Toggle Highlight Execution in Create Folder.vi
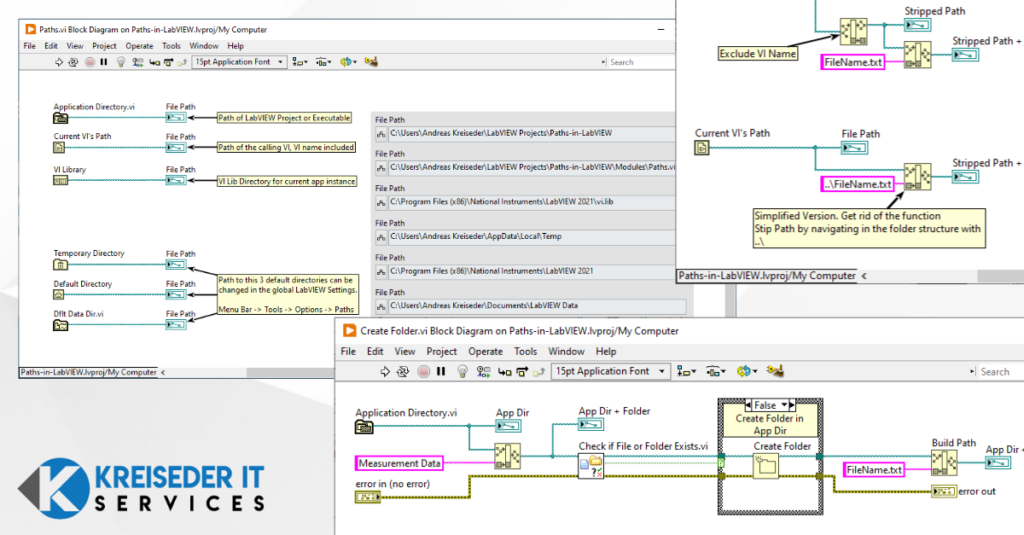1024x535 pixels. tap(462, 372)
